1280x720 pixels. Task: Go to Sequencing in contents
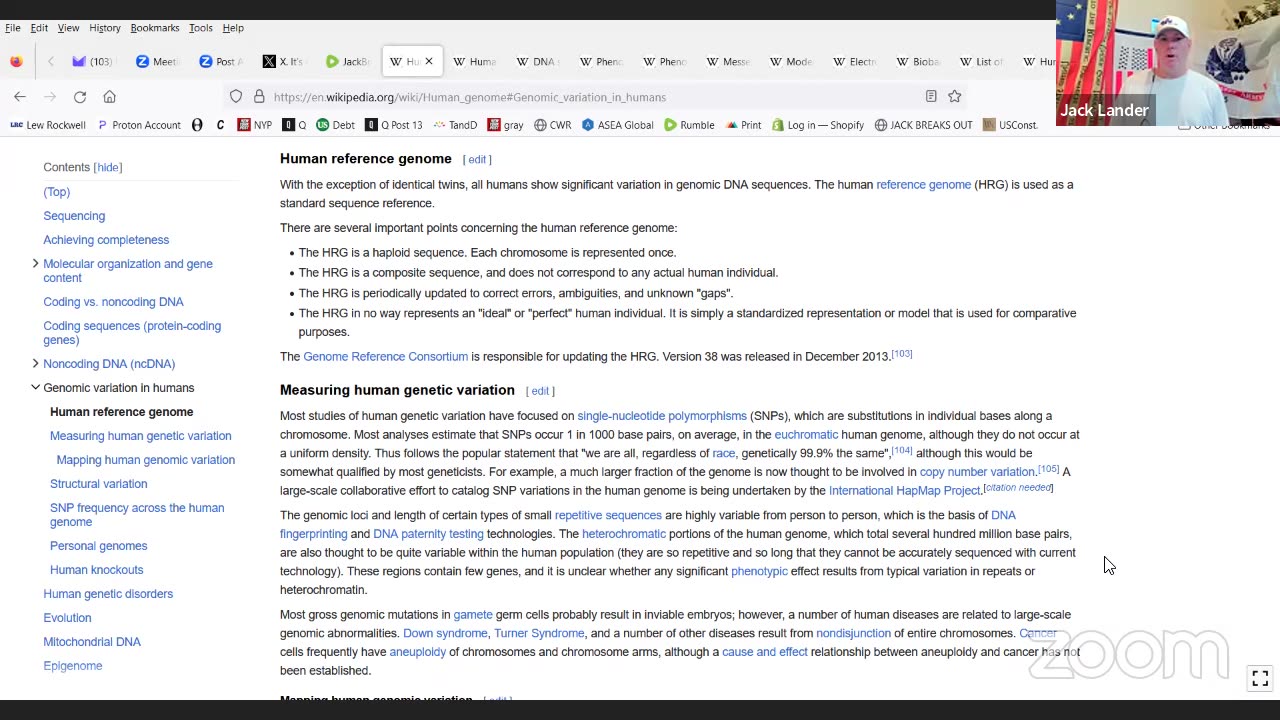click(74, 216)
